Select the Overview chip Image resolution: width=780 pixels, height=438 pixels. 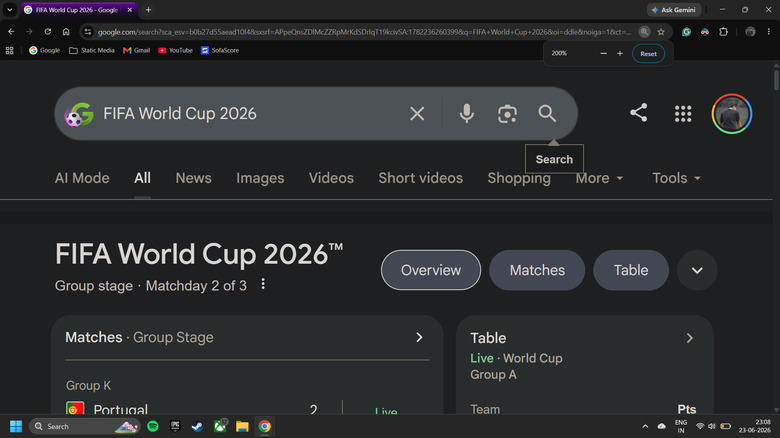point(431,270)
